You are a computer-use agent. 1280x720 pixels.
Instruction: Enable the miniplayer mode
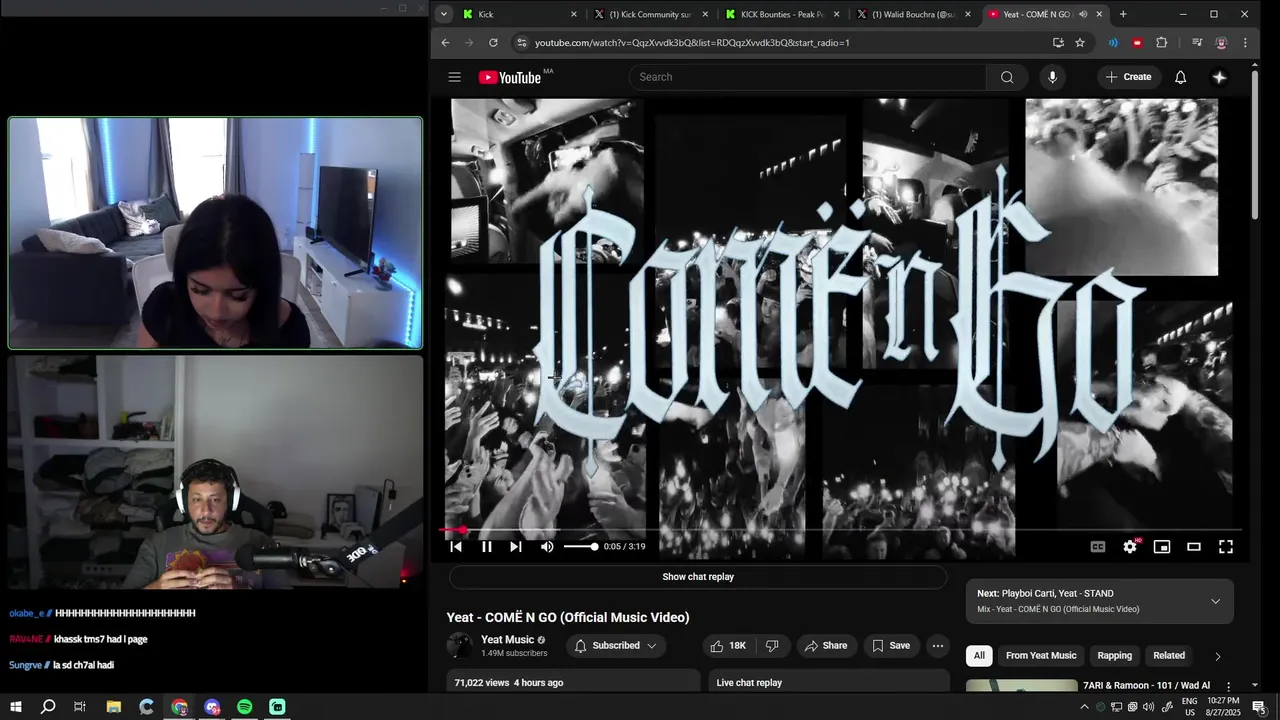(1162, 546)
